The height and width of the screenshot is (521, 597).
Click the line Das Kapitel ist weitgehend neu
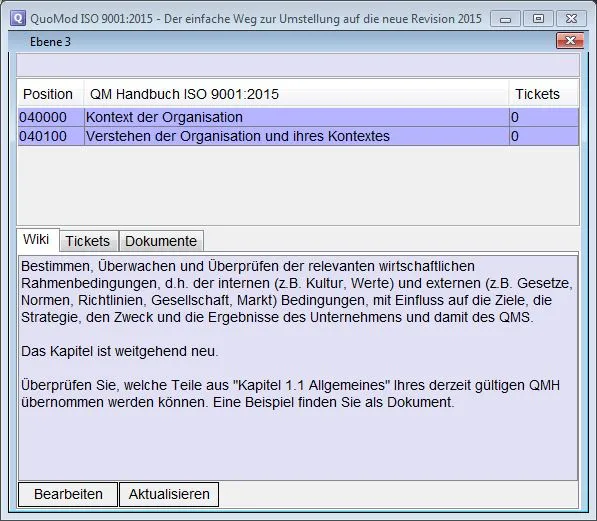click(x=120, y=351)
